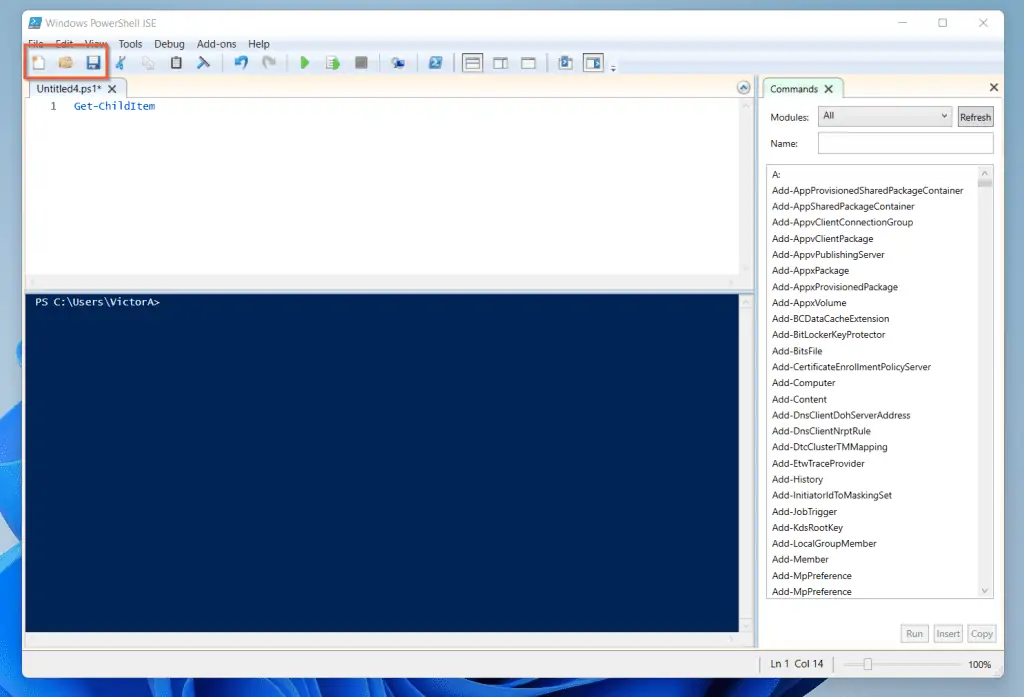Viewport: 1024px width, 697px height.
Task: Click the Copy button in Commands pane
Action: 982,634
